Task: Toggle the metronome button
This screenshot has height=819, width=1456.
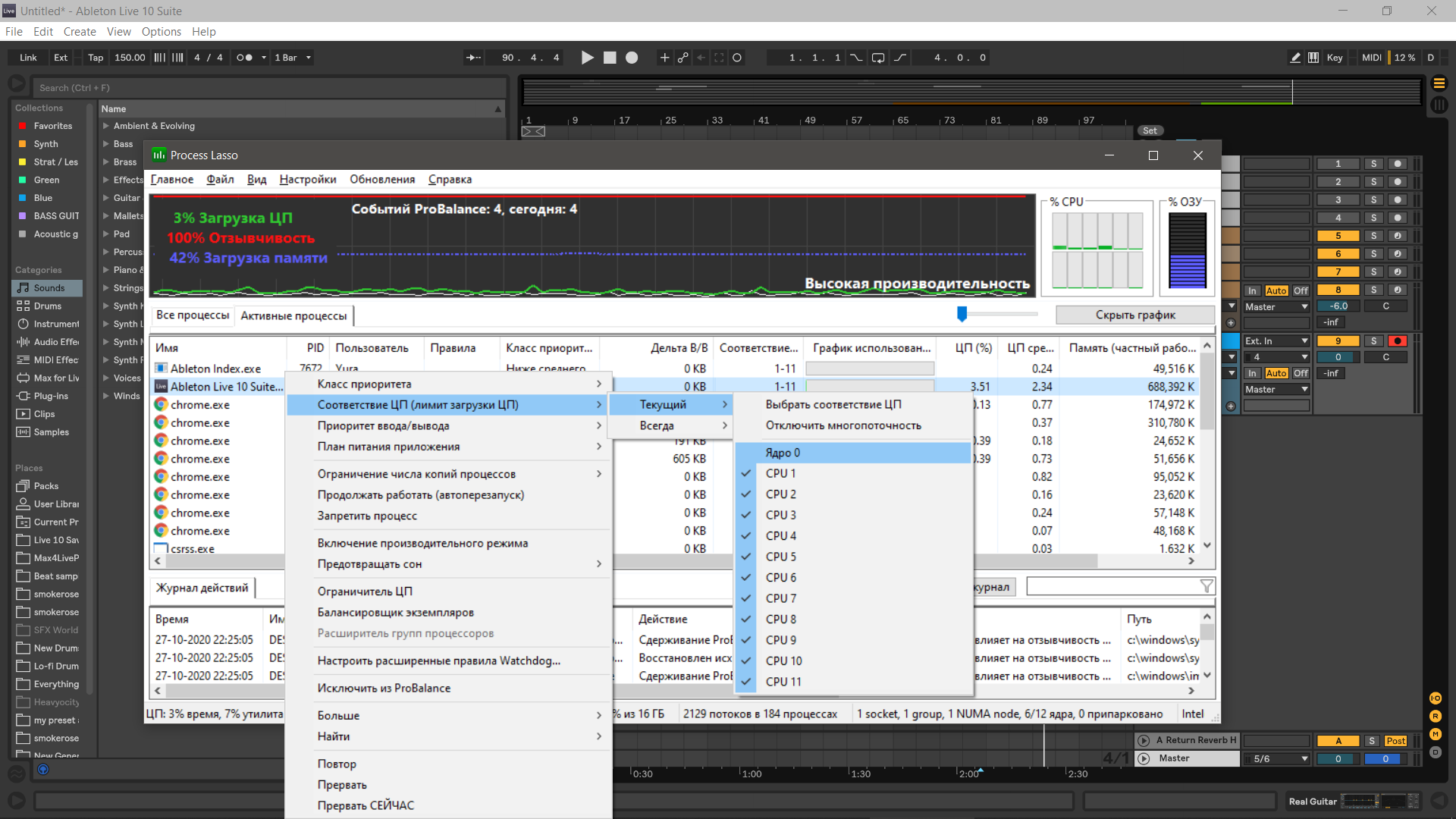Action: click(x=244, y=58)
